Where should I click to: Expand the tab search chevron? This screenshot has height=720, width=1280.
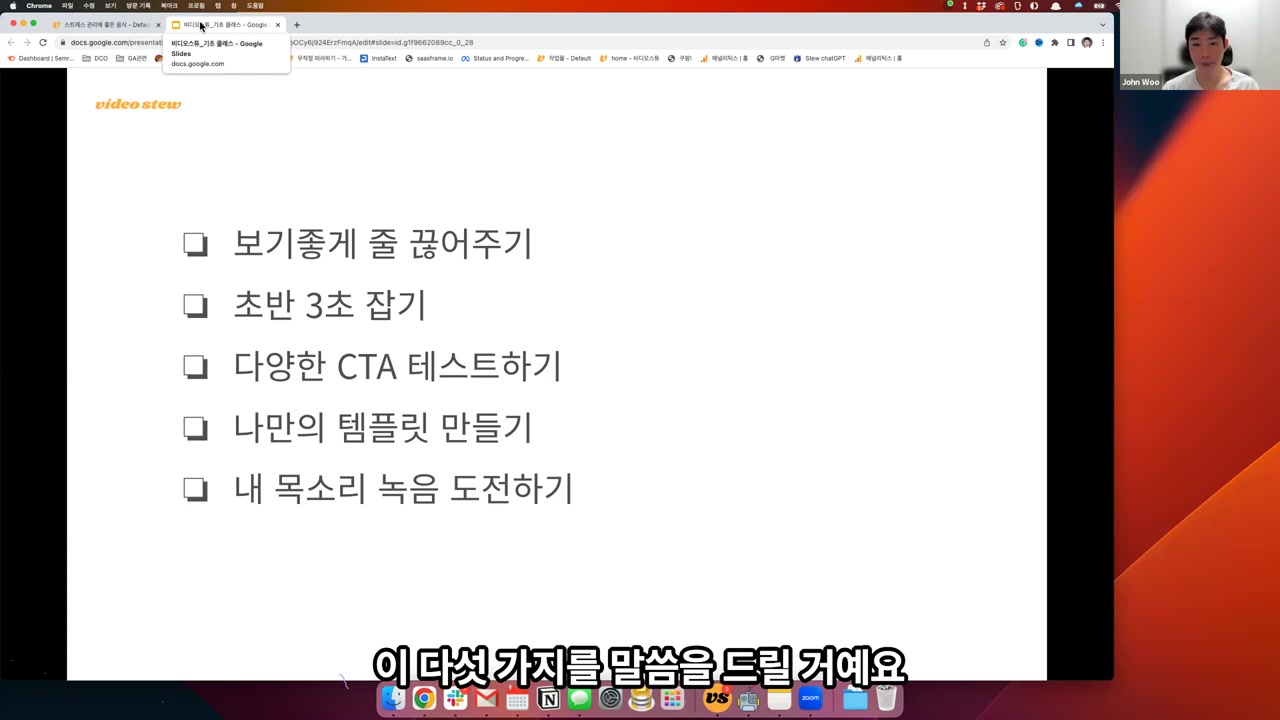click(1103, 25)
